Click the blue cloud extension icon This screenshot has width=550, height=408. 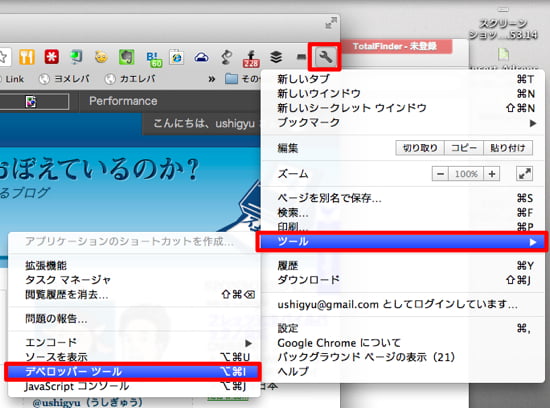click(x=201, y=57)
